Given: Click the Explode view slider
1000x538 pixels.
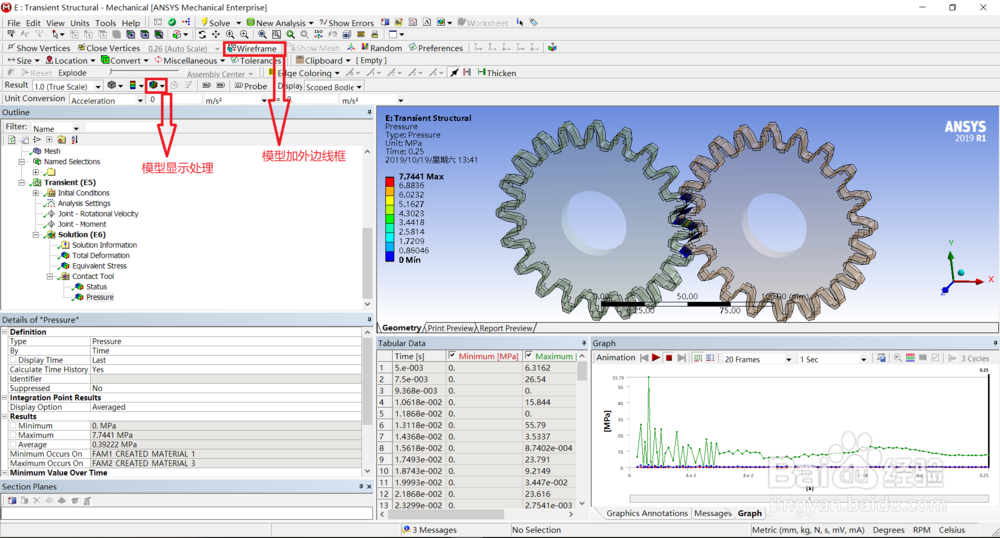Looking at the screenshot, I should click(144, 71).
